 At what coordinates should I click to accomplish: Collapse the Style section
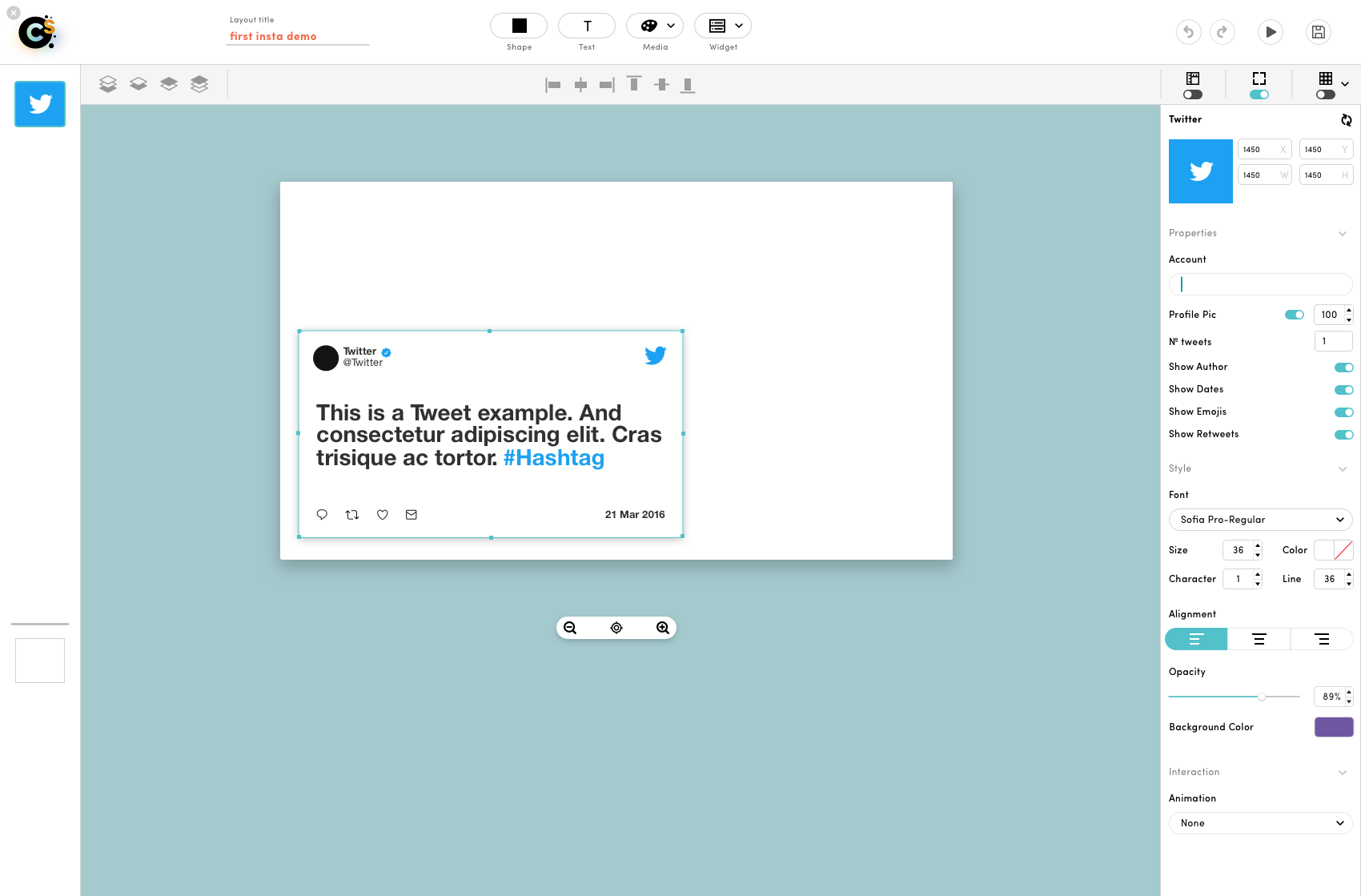1343,469
